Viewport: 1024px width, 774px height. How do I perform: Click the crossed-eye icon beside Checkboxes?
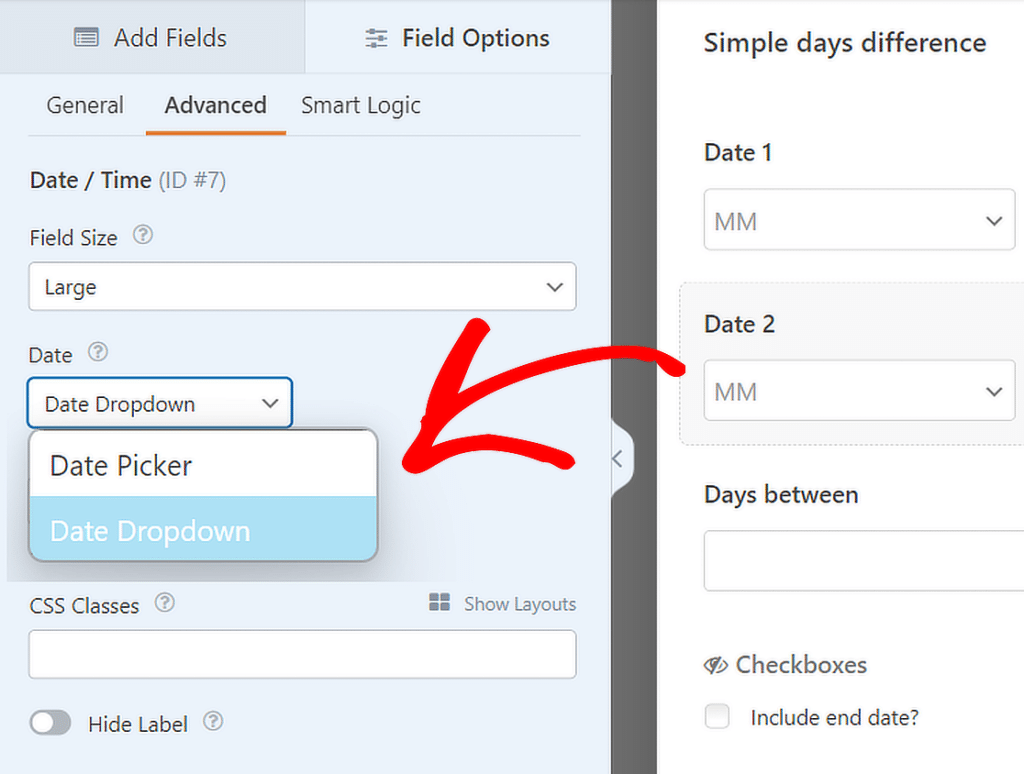pyautogui.click(x=715, y=664)
